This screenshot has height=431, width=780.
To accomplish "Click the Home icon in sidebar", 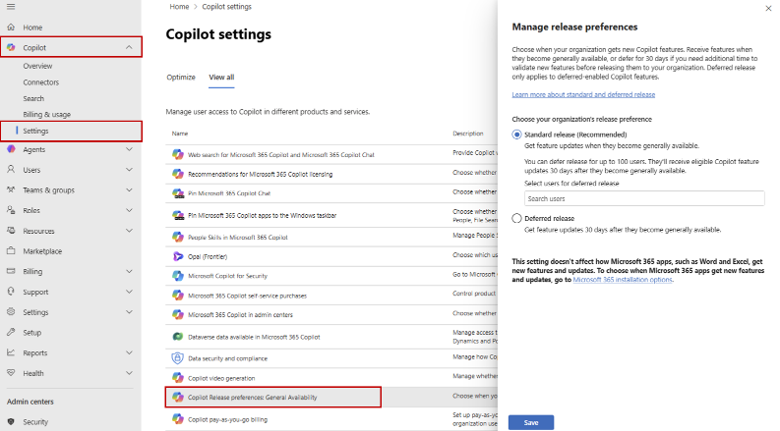I will coord(11,27).
